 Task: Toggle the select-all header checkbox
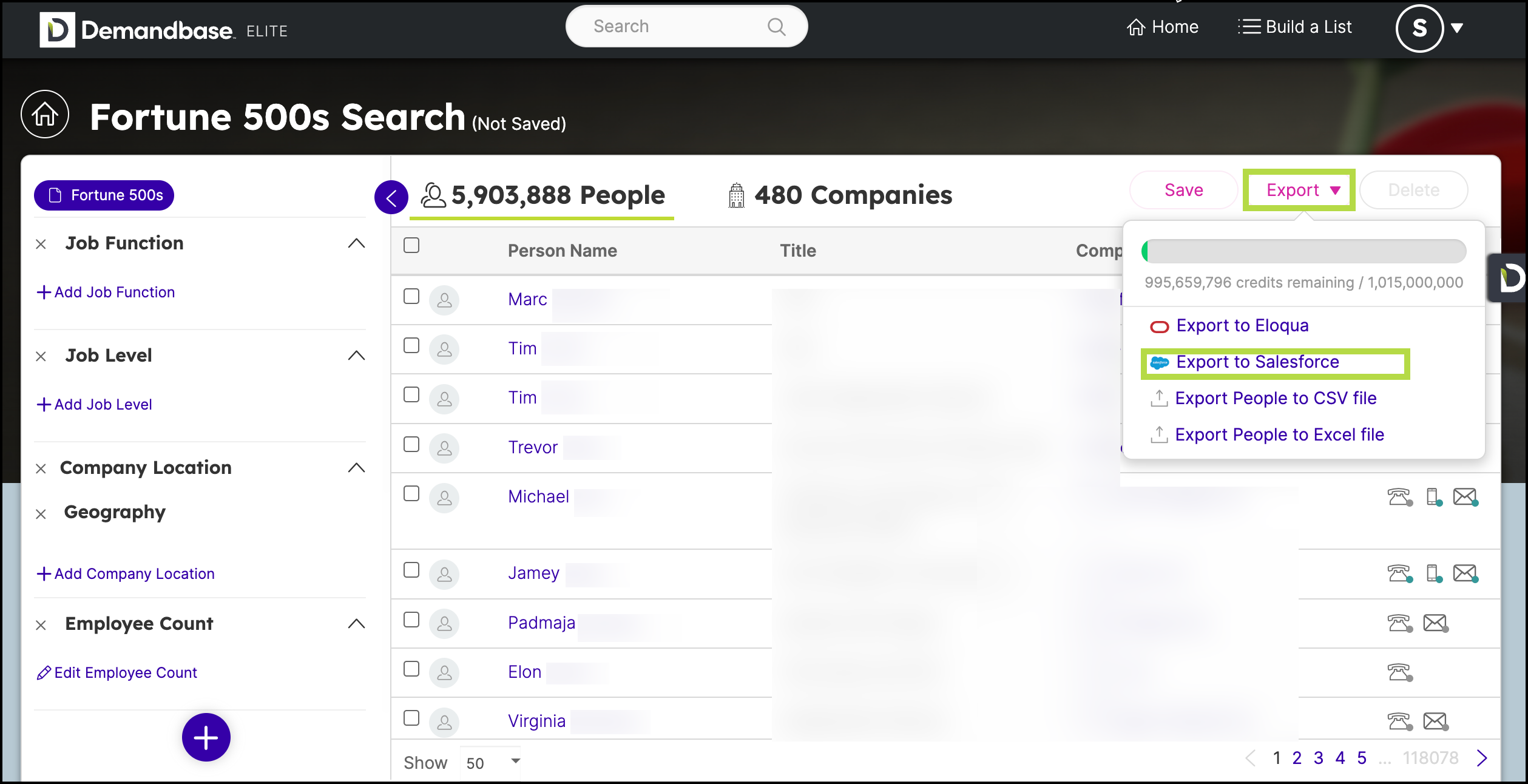click(x=411, y=245)
